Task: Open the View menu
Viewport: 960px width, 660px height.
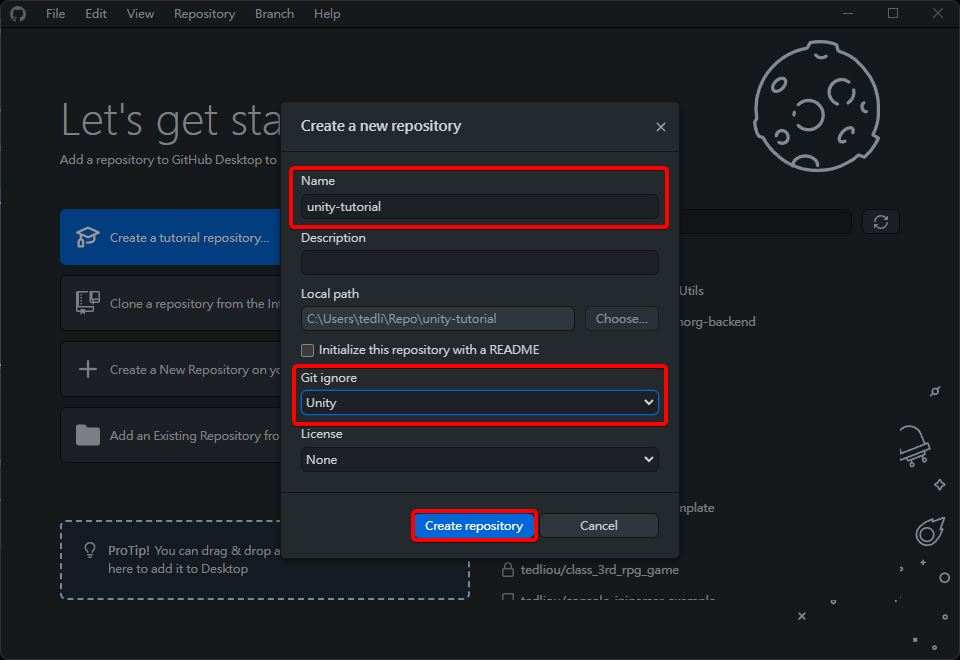Action: 140,13
